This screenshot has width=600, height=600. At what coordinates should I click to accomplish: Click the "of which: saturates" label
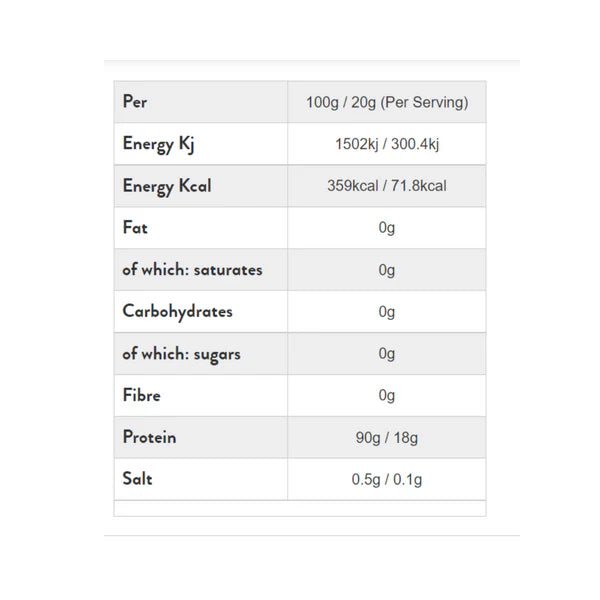pos(192,270)
